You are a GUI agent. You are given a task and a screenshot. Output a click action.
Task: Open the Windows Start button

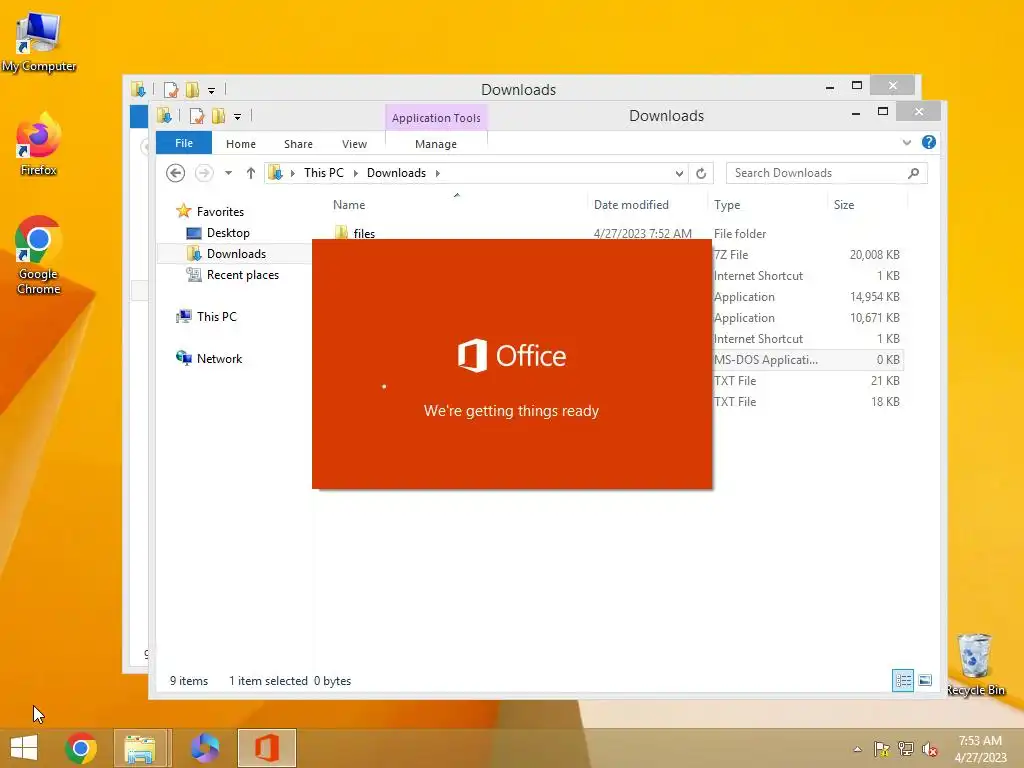click(24, 748)
